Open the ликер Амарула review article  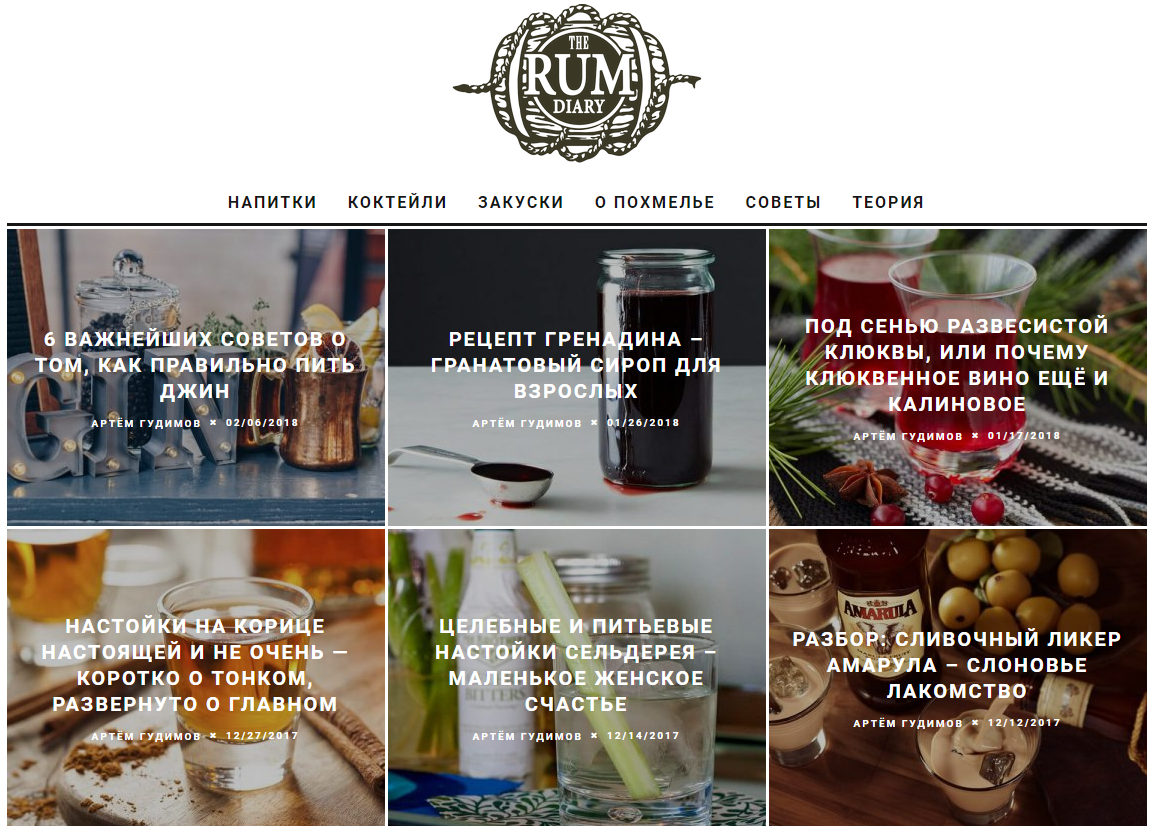click(957, 665)
